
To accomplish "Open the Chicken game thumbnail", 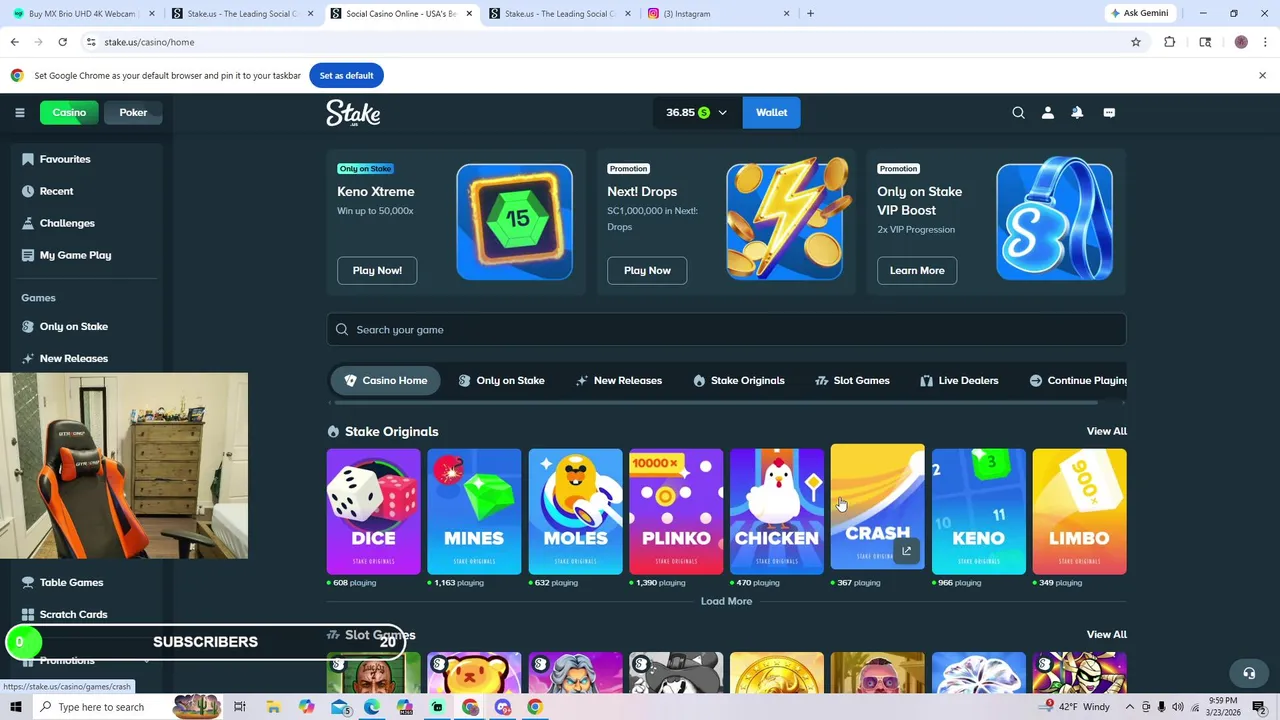I will (777, 511).
